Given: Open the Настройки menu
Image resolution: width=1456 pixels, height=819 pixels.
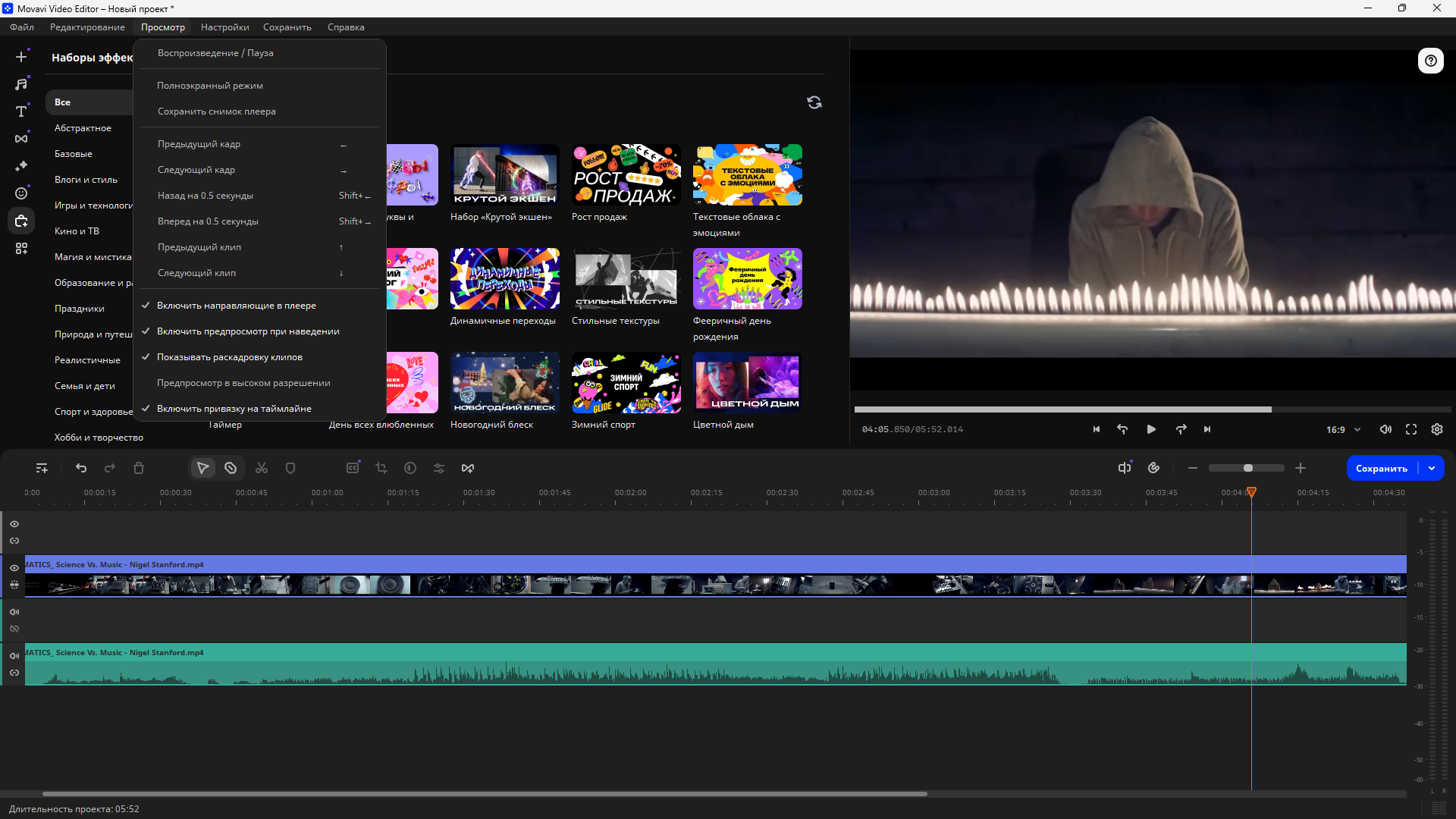Looking at the screenshot, I should [224, 27].
